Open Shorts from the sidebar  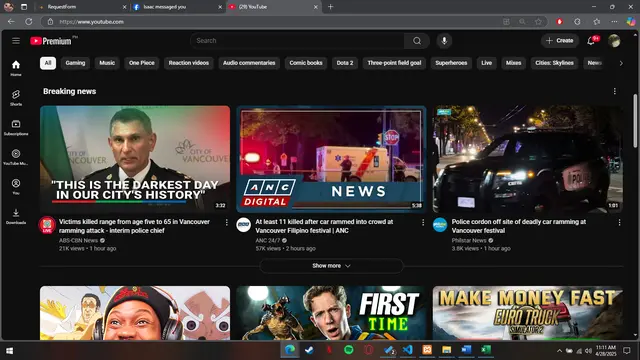(x=16, y=98)
